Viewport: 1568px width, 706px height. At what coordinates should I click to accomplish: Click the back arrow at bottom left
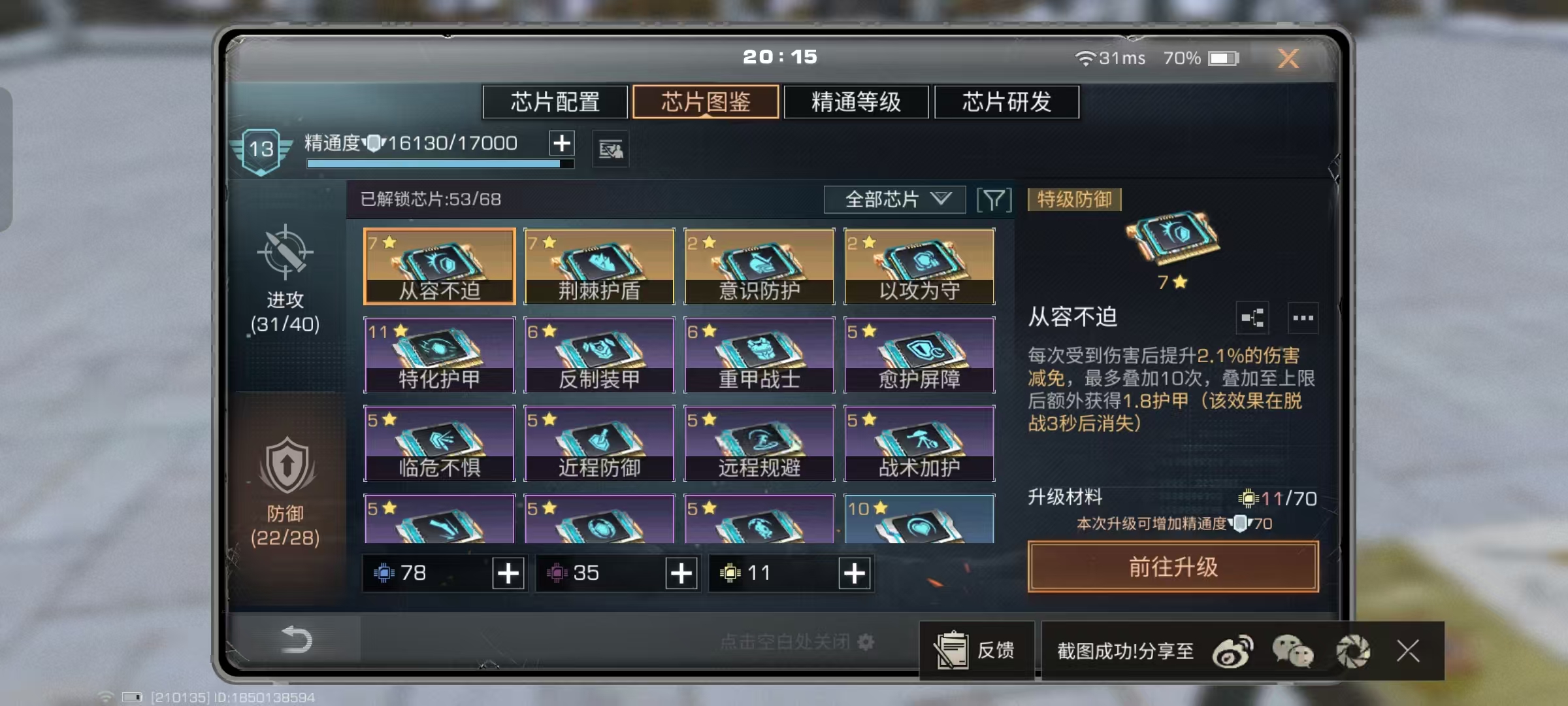pyautogui.click(x=296, y=639)
